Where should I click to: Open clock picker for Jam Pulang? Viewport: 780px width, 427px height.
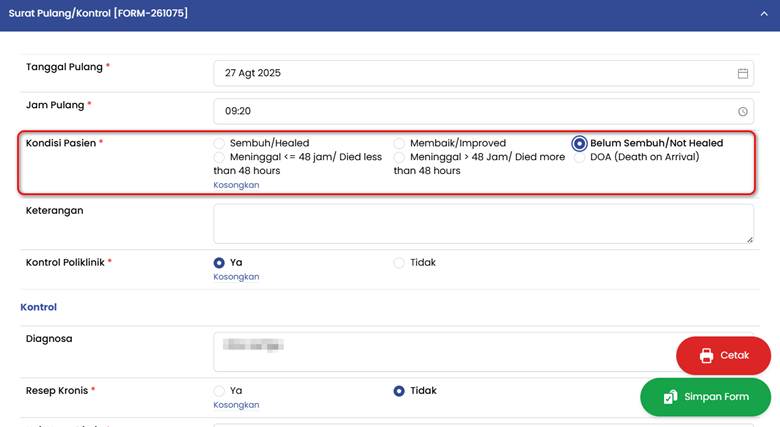tap(743, 112)
